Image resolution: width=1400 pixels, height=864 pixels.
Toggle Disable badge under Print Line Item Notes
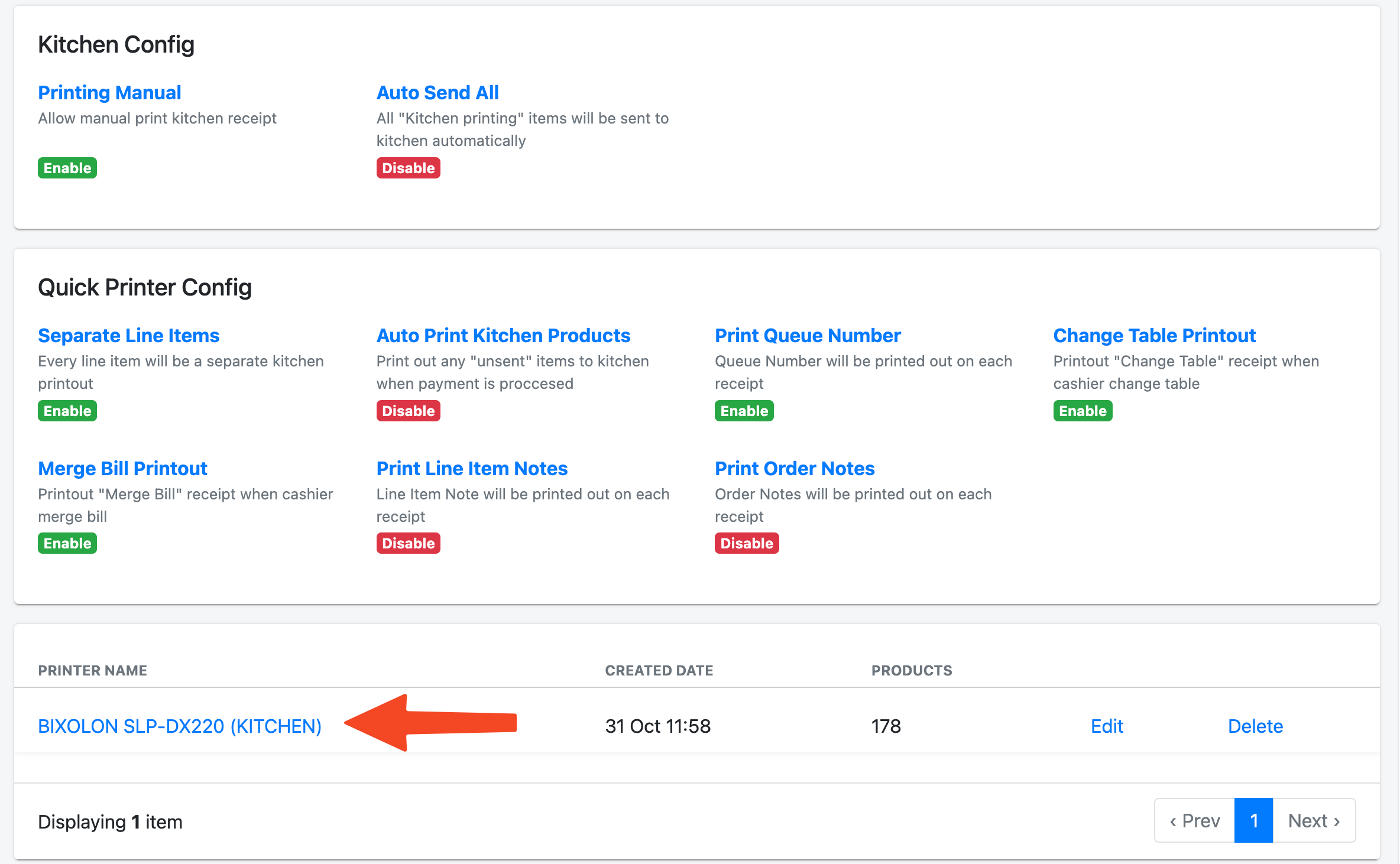409,543
